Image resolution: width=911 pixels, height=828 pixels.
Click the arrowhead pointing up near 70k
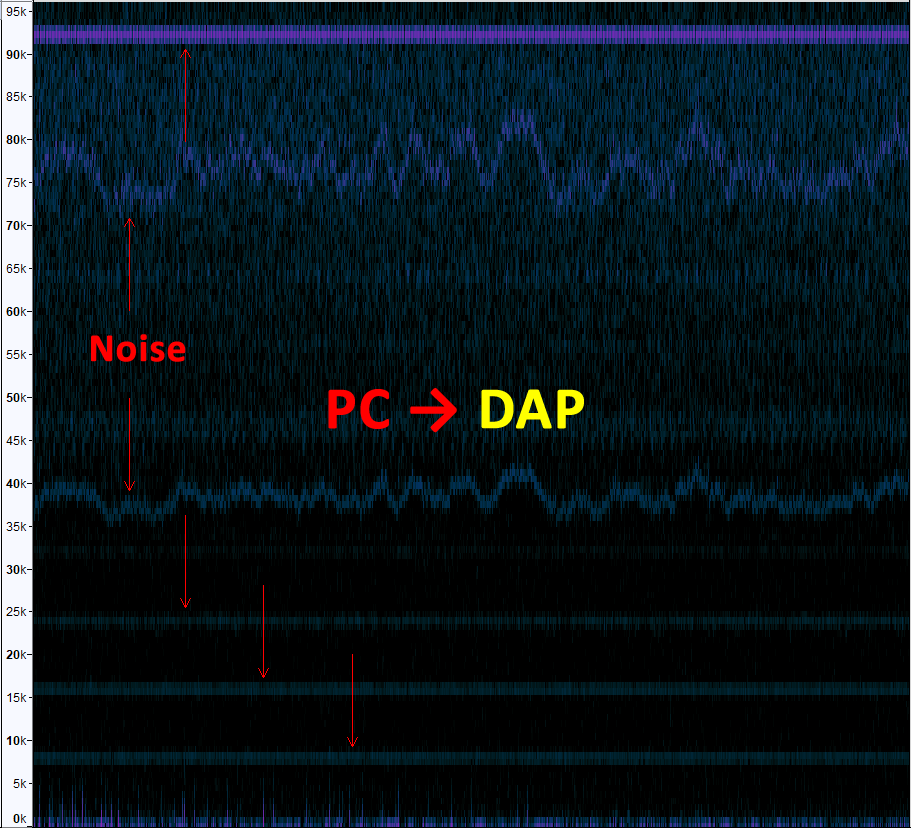[x=129, y=223]
